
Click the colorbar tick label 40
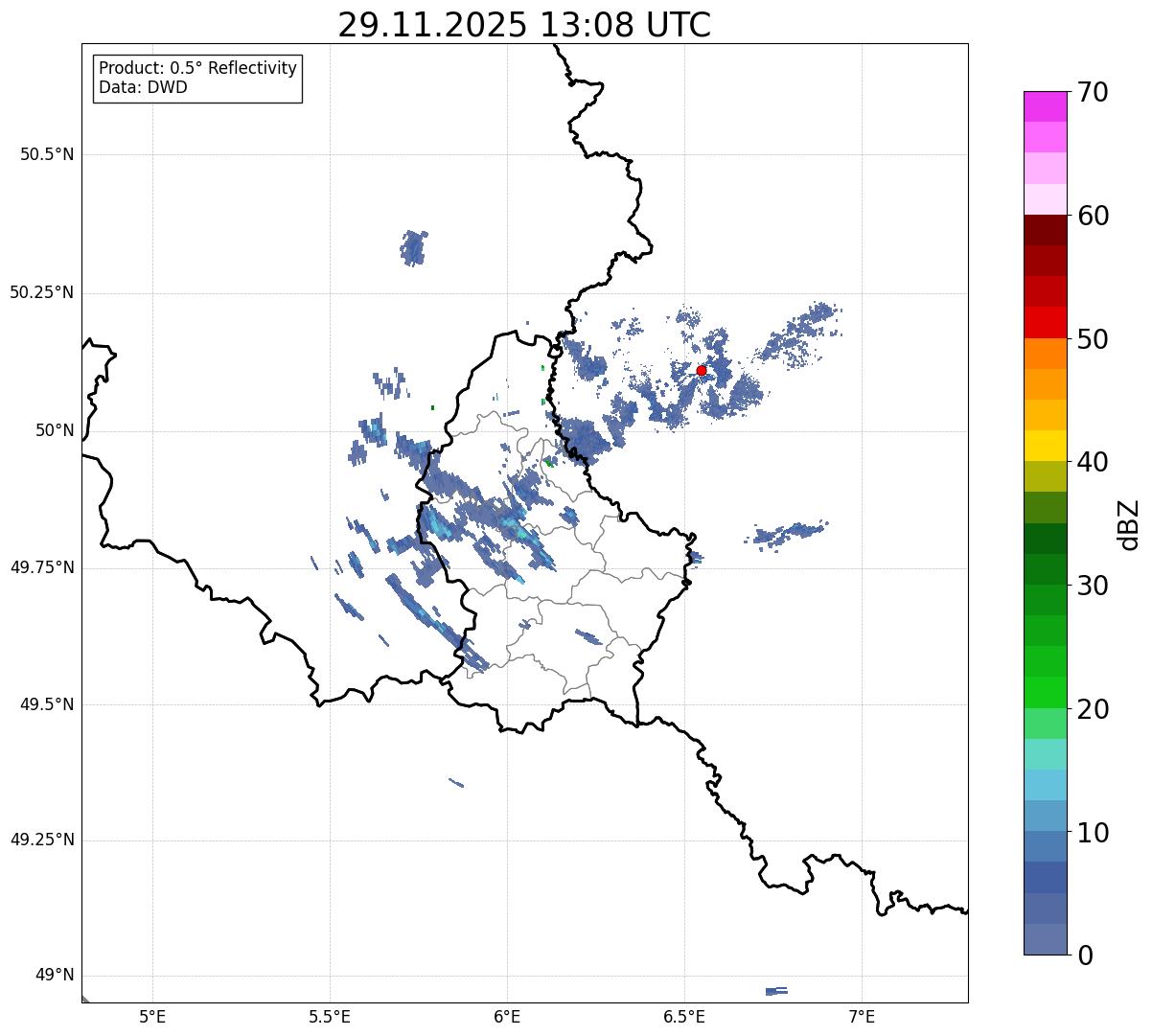tap(1094, 462)
